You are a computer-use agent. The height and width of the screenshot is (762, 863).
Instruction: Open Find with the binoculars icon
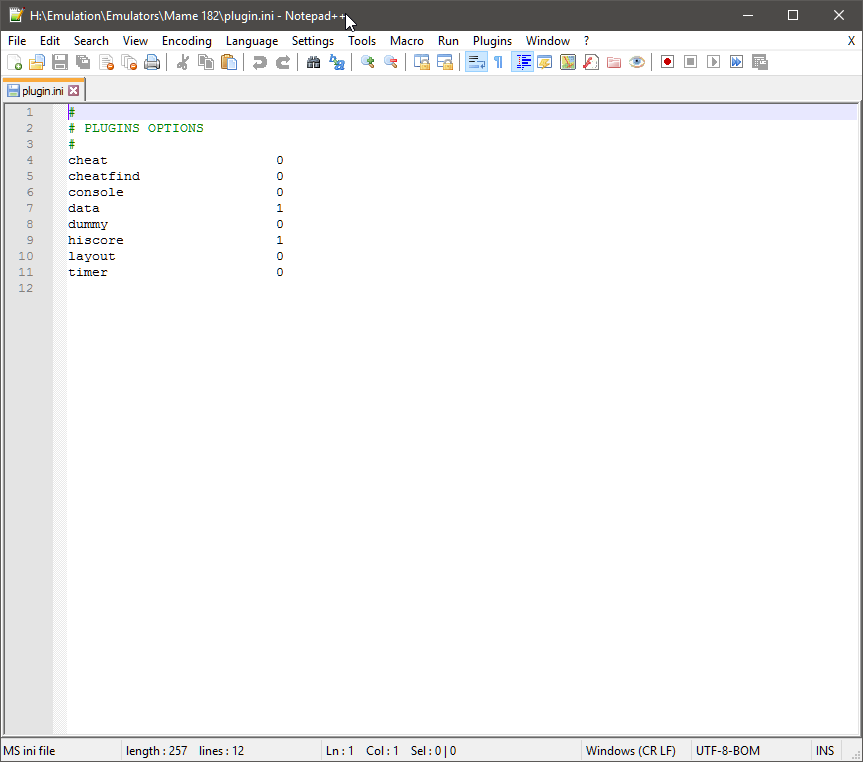click(313, 62)
